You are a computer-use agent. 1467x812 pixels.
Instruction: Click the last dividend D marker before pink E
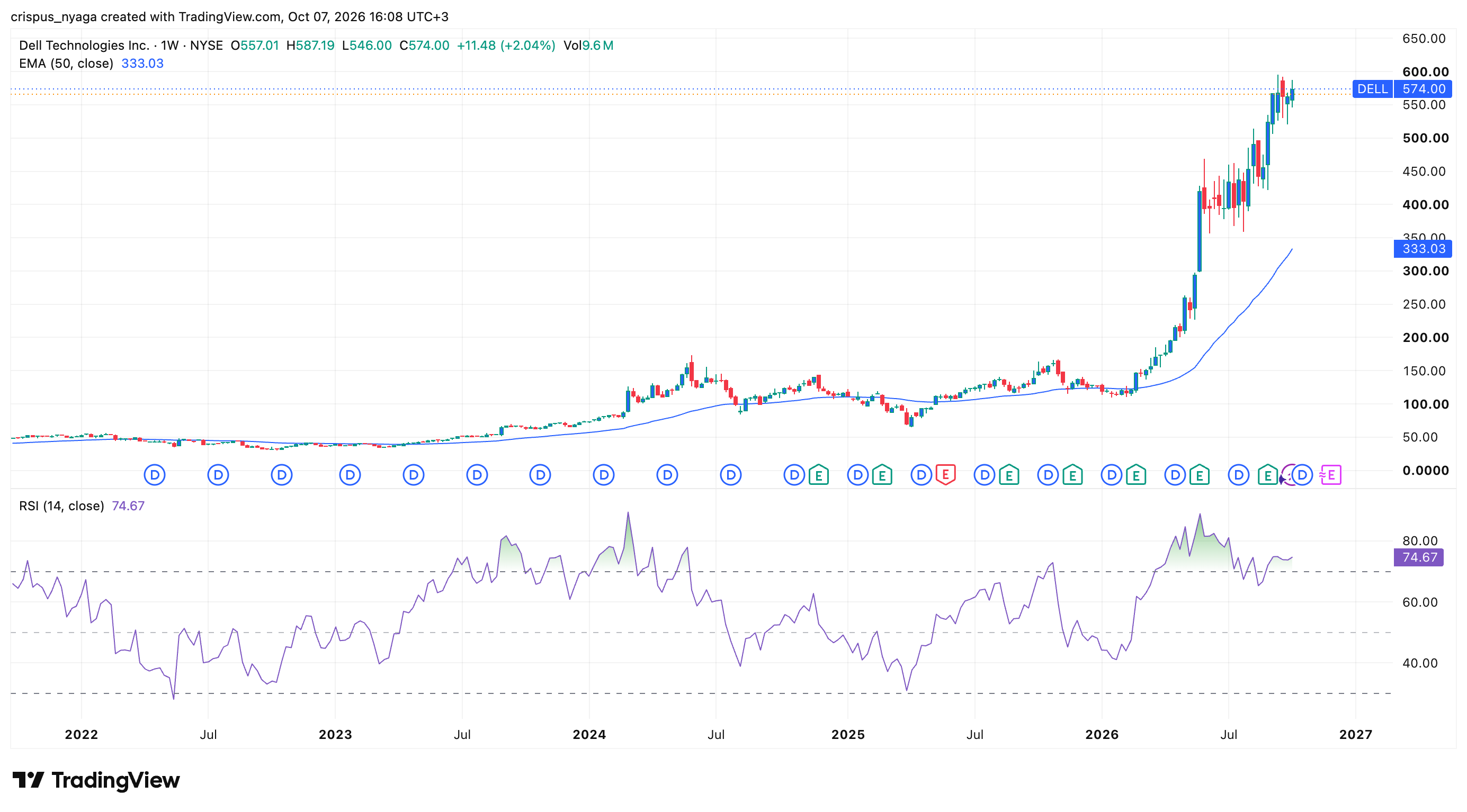pyautogui.click(x=1302, y=475)
